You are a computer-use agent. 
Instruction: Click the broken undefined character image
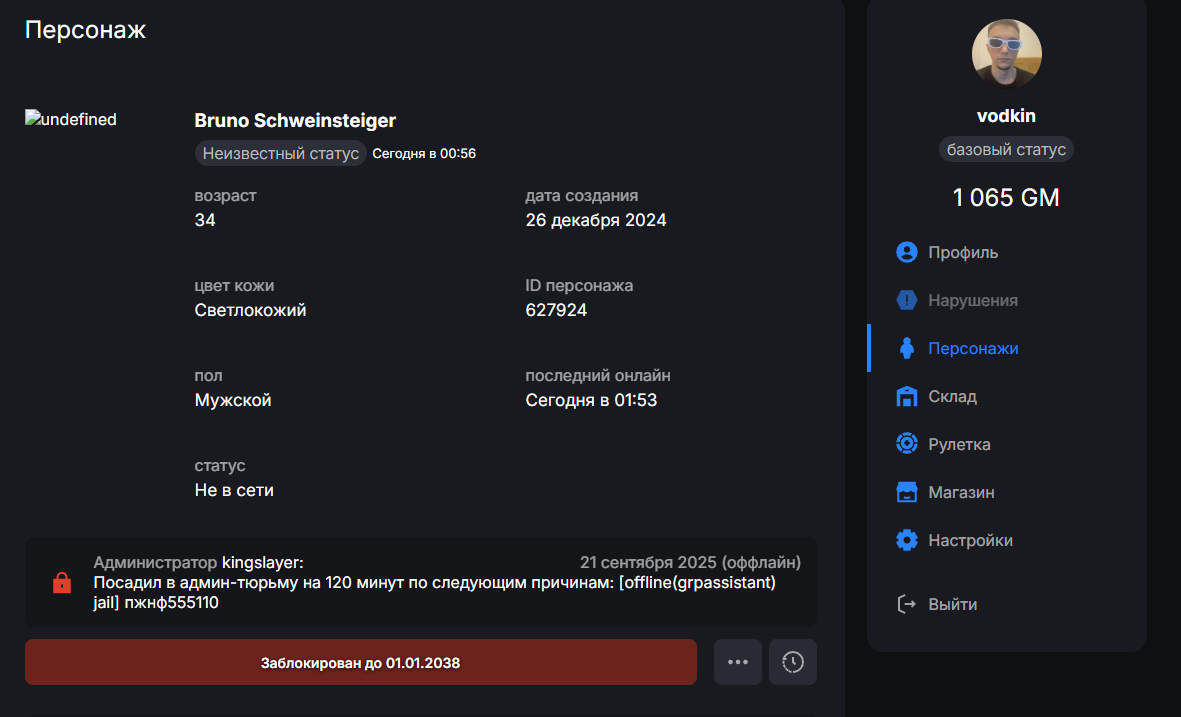[71, 120]
